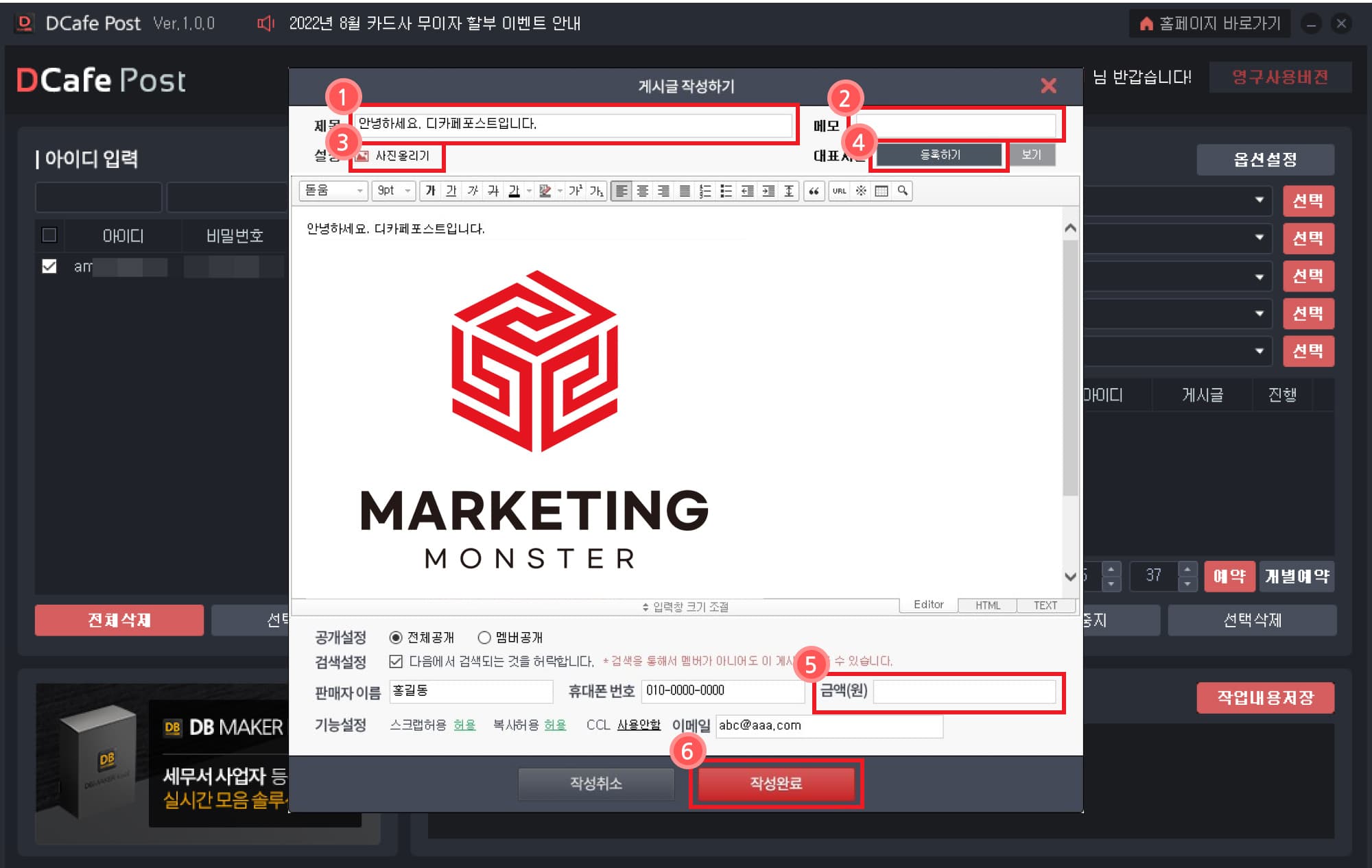1372x868 pixels.
Task: Click the 이메일 input field
Action: pyautogui.click(x=829, y=725)
